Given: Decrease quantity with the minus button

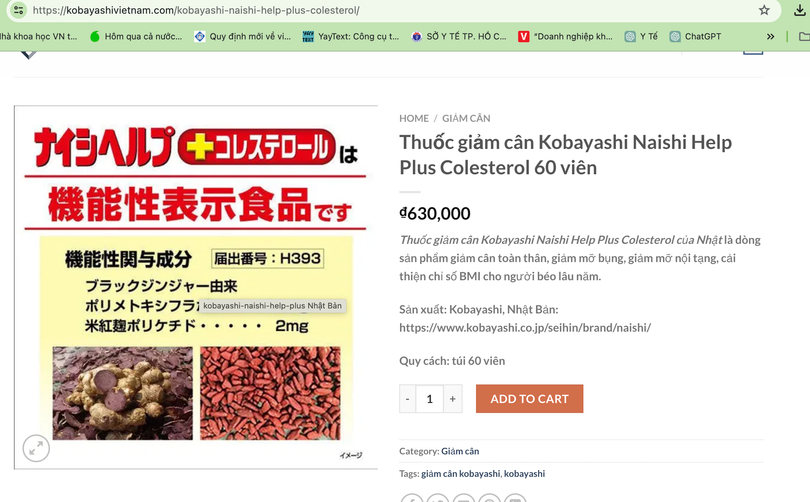Looking at the screenshot, I should point(408,399).
